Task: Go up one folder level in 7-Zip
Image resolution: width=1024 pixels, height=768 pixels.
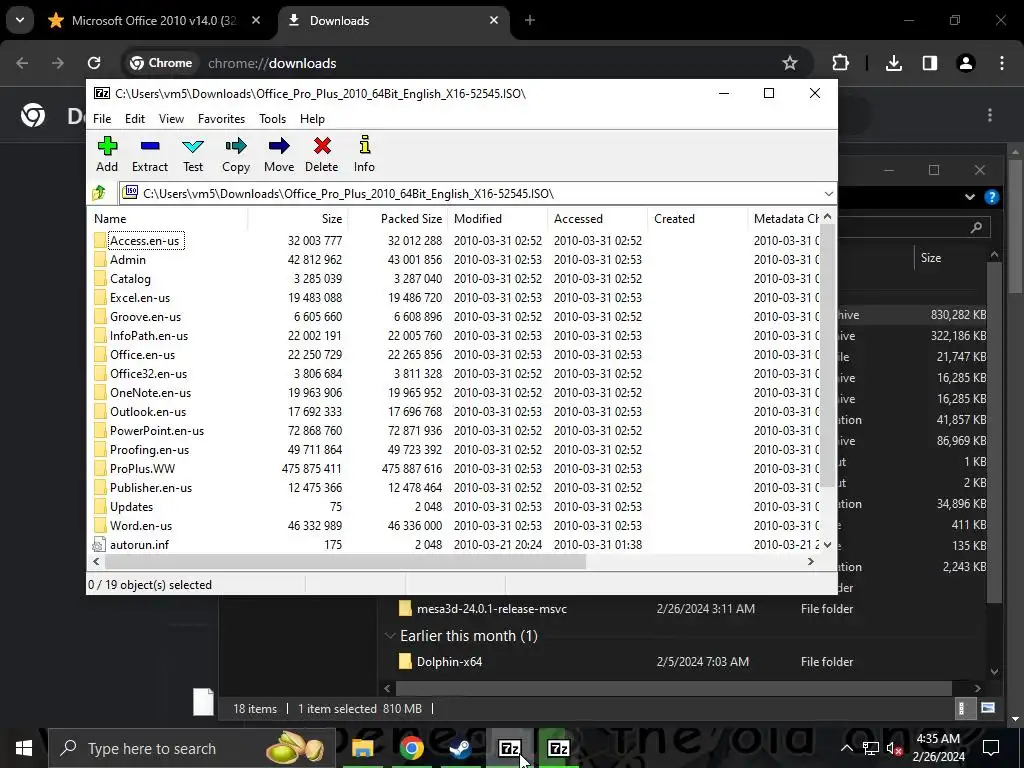Action: pos(99,193)
